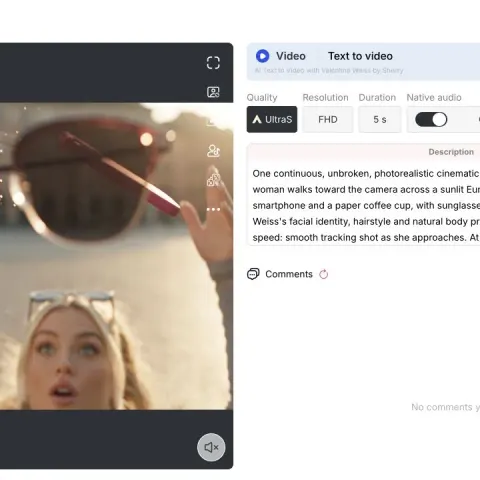Screen dimensions: 480x480
Task: Click the Quality label
Action: coord(262,97)
